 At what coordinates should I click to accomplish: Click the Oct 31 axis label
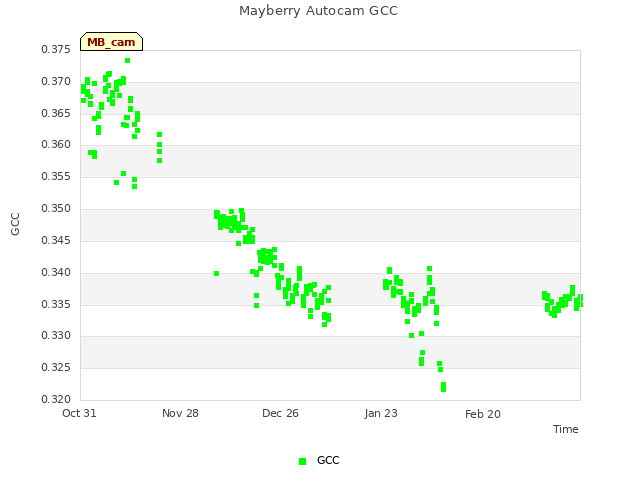click(79, 413)
